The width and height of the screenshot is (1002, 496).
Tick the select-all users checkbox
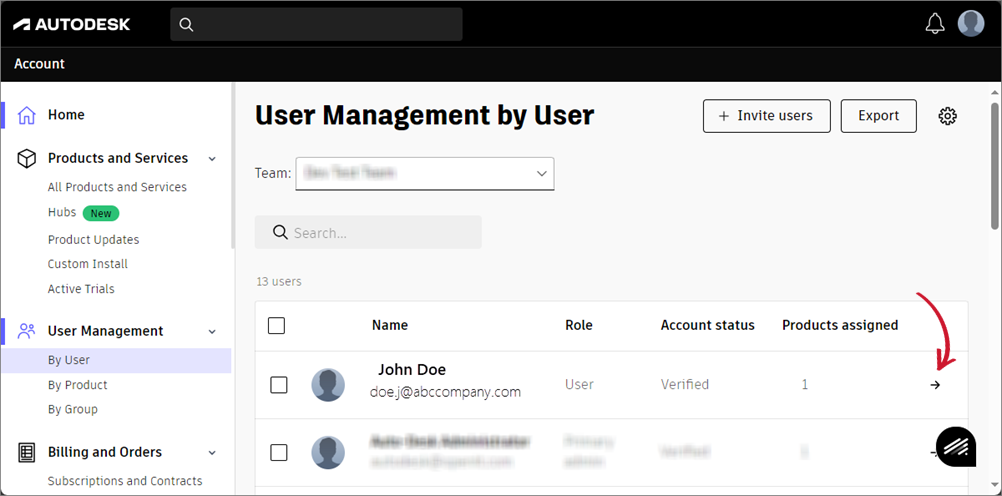[276, 325]
